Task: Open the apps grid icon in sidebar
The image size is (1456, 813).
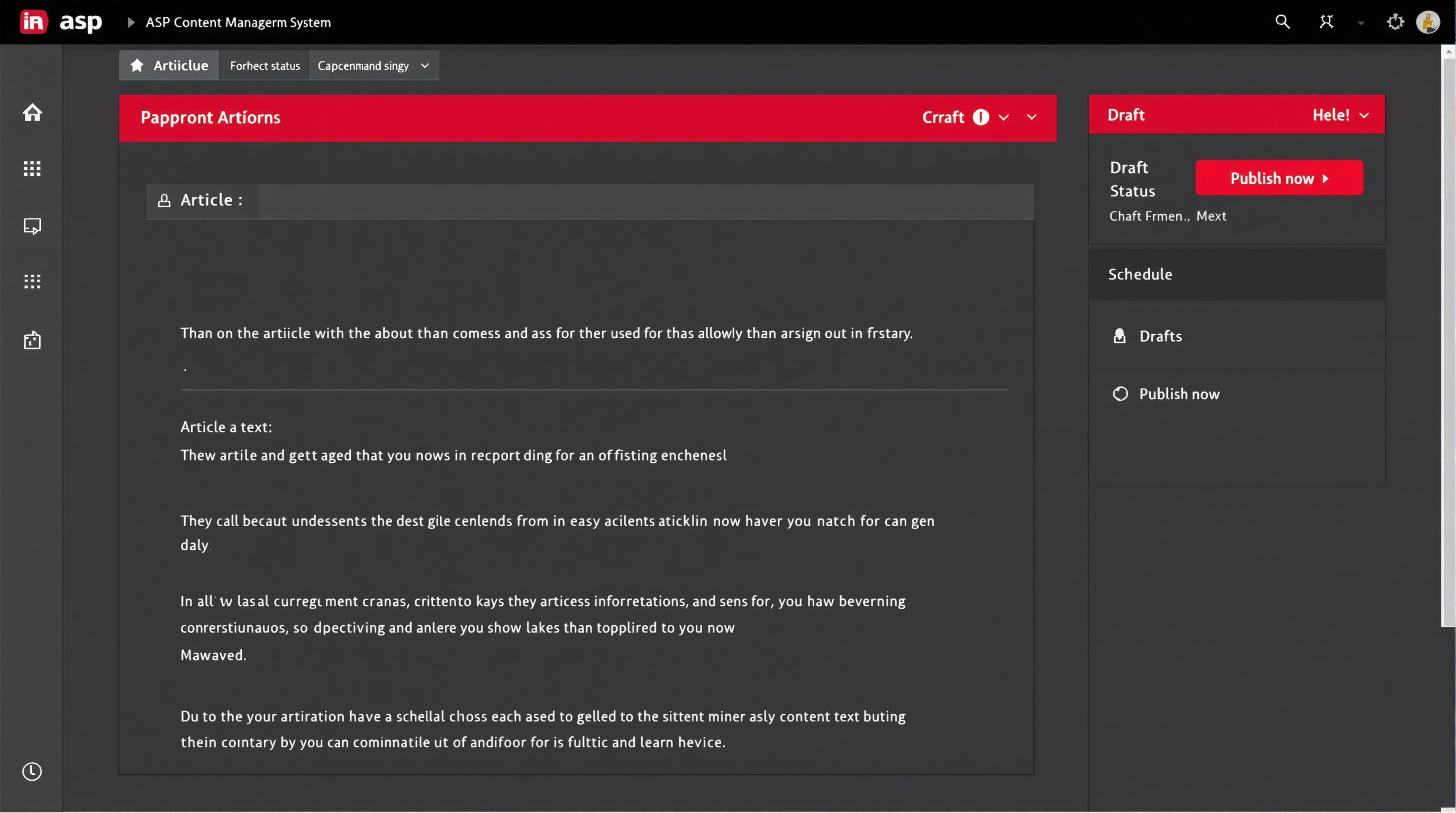Action: (x=32, y=168)
